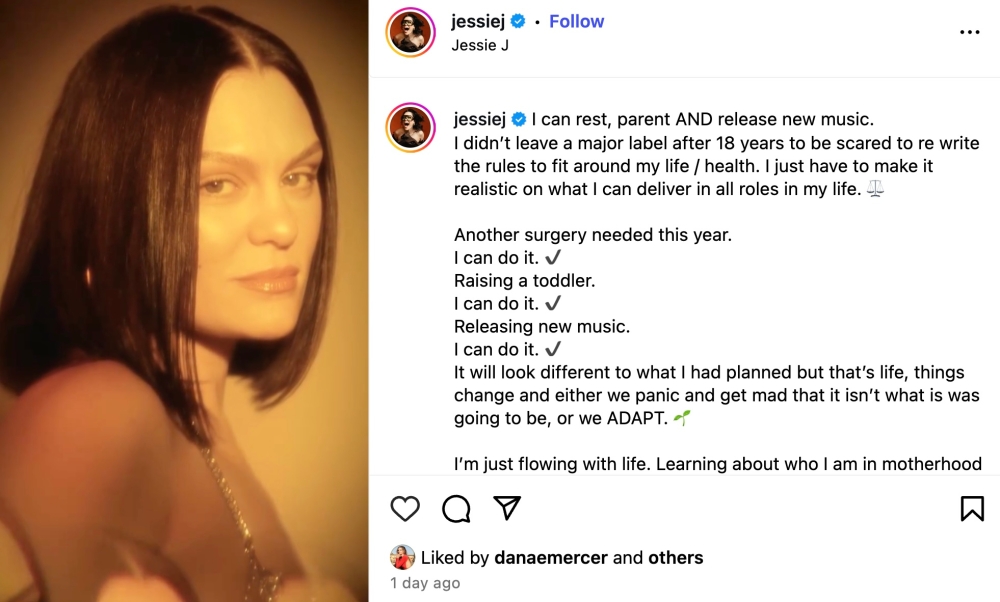Image resolution: width=1000 pixels, height=602 pixels.
Task: Click the small liker avatar thumbnail
Action: coord(402,557)
